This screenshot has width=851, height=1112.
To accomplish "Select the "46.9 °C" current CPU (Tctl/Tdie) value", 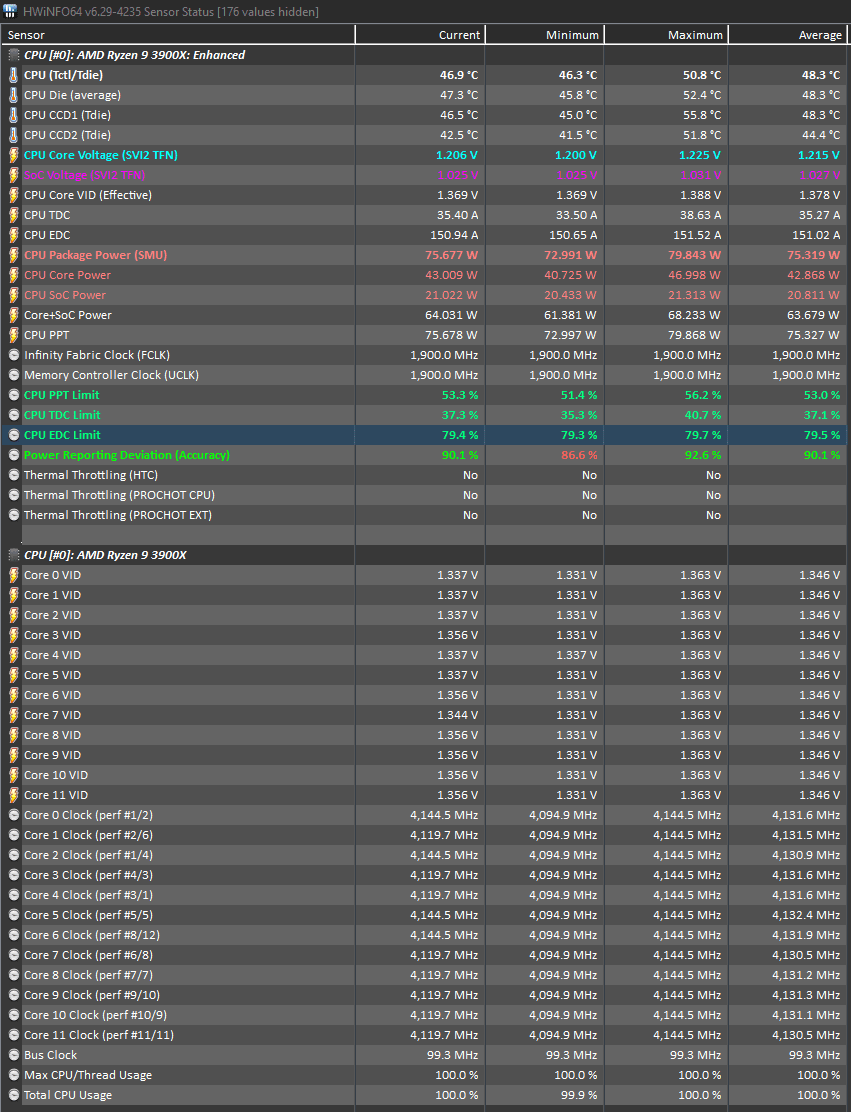I will point(459,75).
